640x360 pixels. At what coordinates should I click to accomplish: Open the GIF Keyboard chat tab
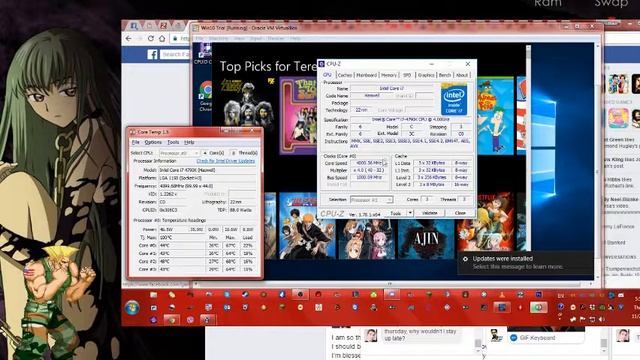coord(546,338)
